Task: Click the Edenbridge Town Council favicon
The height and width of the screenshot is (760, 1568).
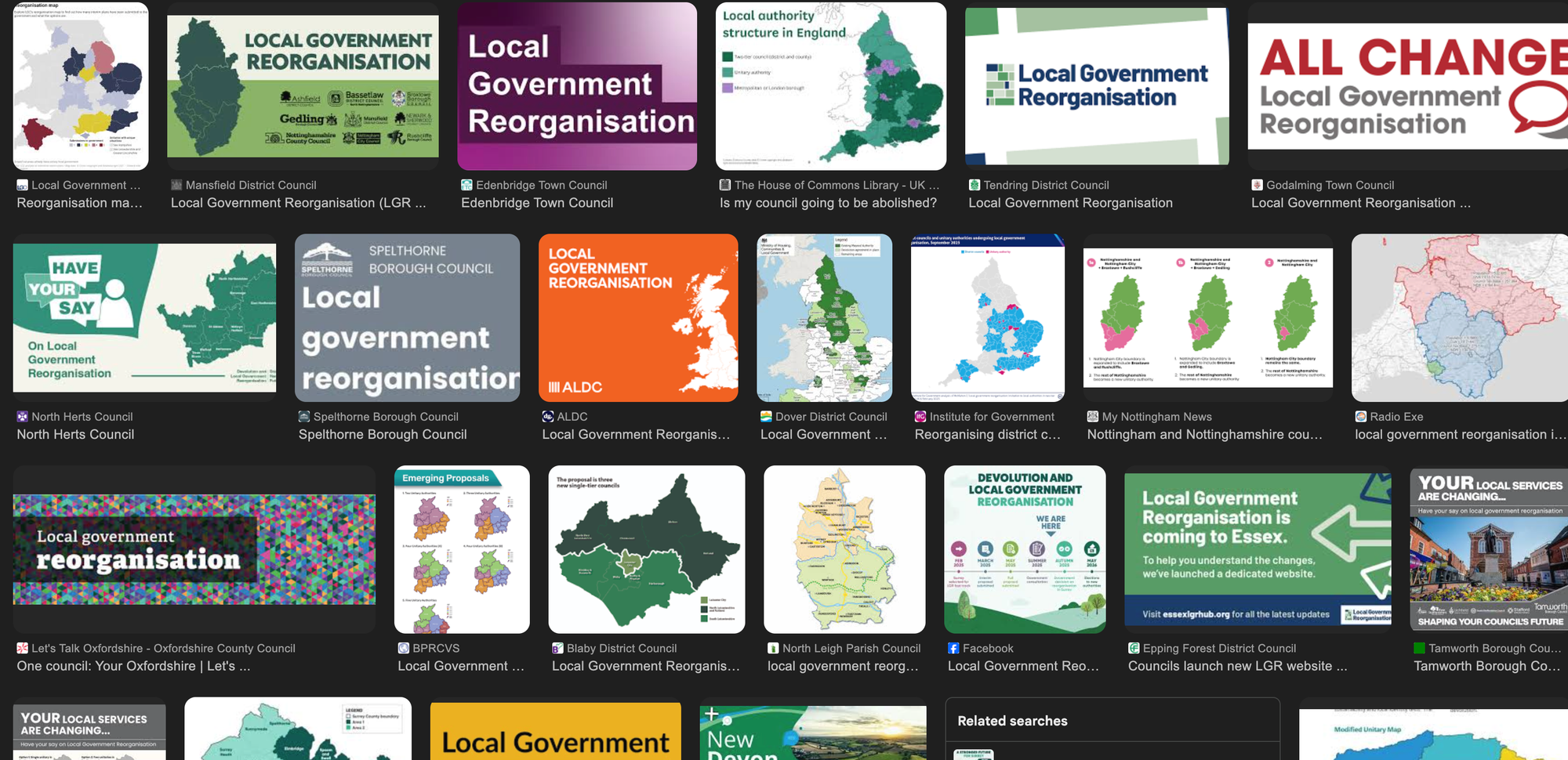Action: click(x=466, y=186)
